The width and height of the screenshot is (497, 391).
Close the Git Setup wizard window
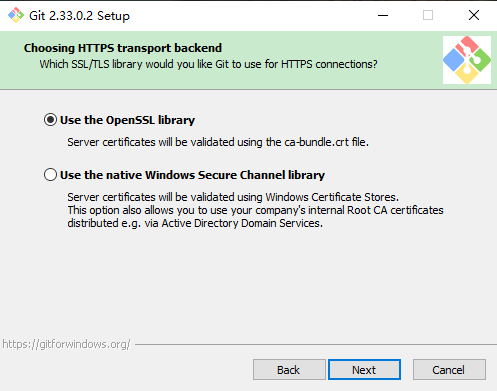click(x=474, y=15)
